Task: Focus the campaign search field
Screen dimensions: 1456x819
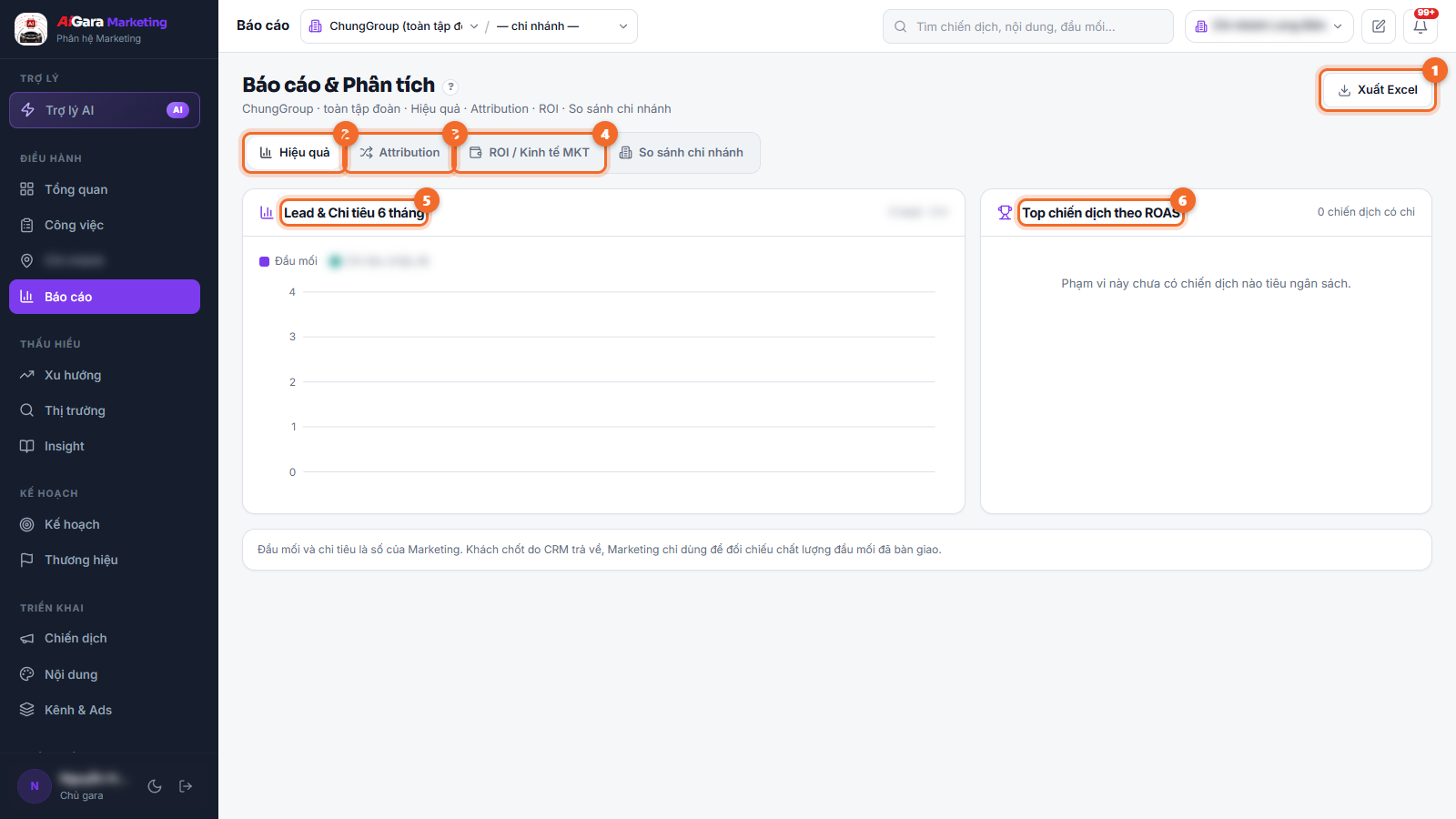Action: pos(1027,26)
